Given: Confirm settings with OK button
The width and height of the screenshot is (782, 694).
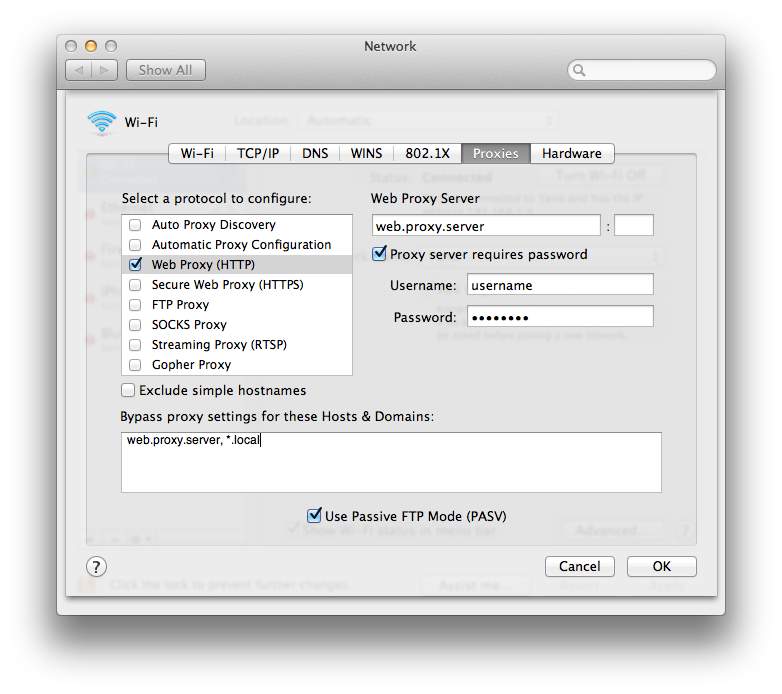Looking at the screenshot, I should click(x=662, y=566).
